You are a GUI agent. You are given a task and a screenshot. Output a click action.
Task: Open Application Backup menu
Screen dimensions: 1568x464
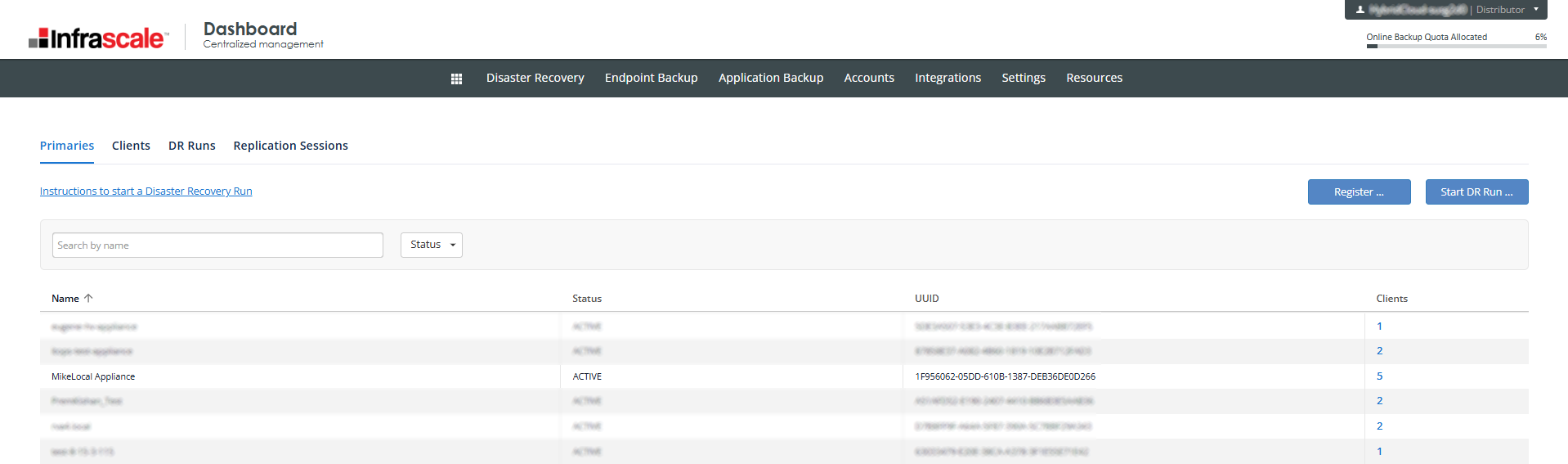771,78
